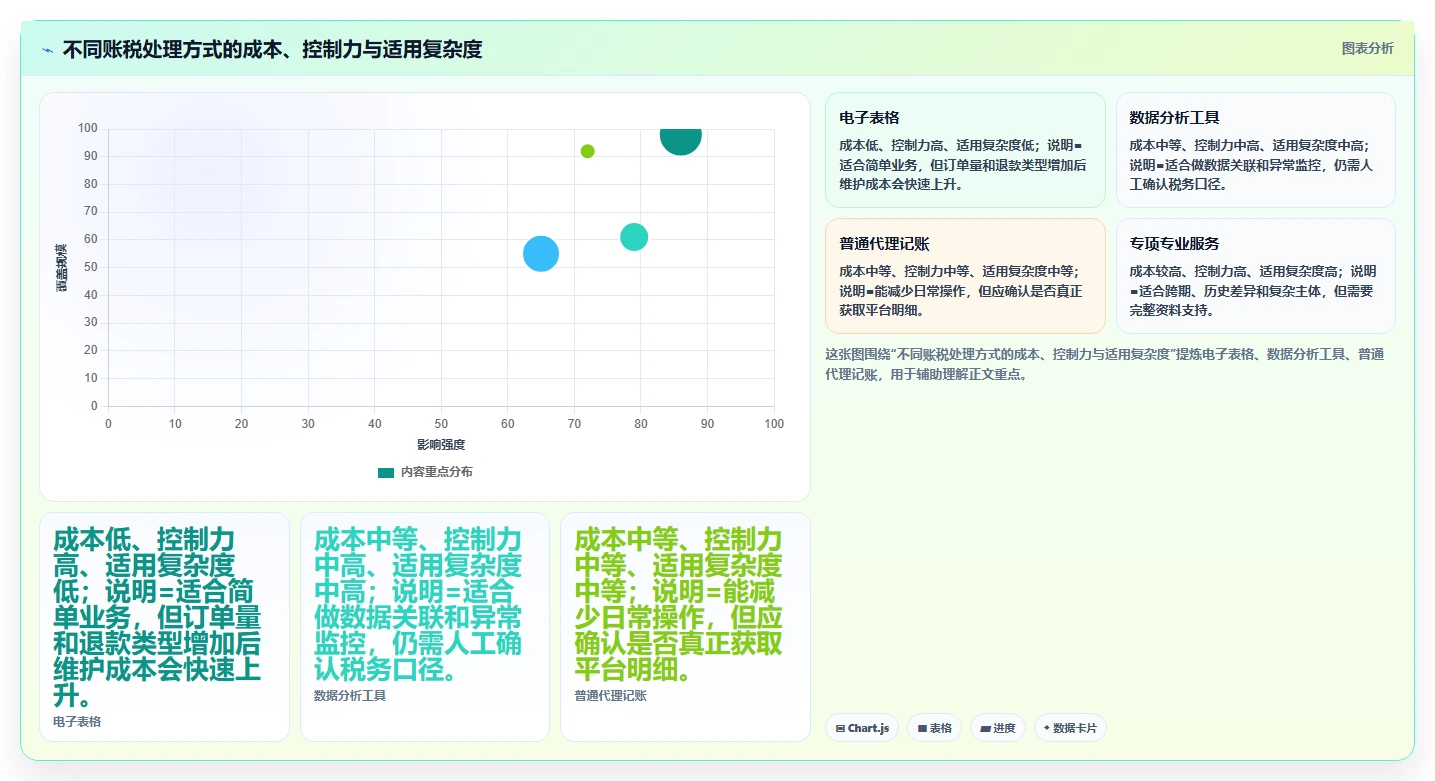Click the 图表分析 label in header

pos(1367,49)
